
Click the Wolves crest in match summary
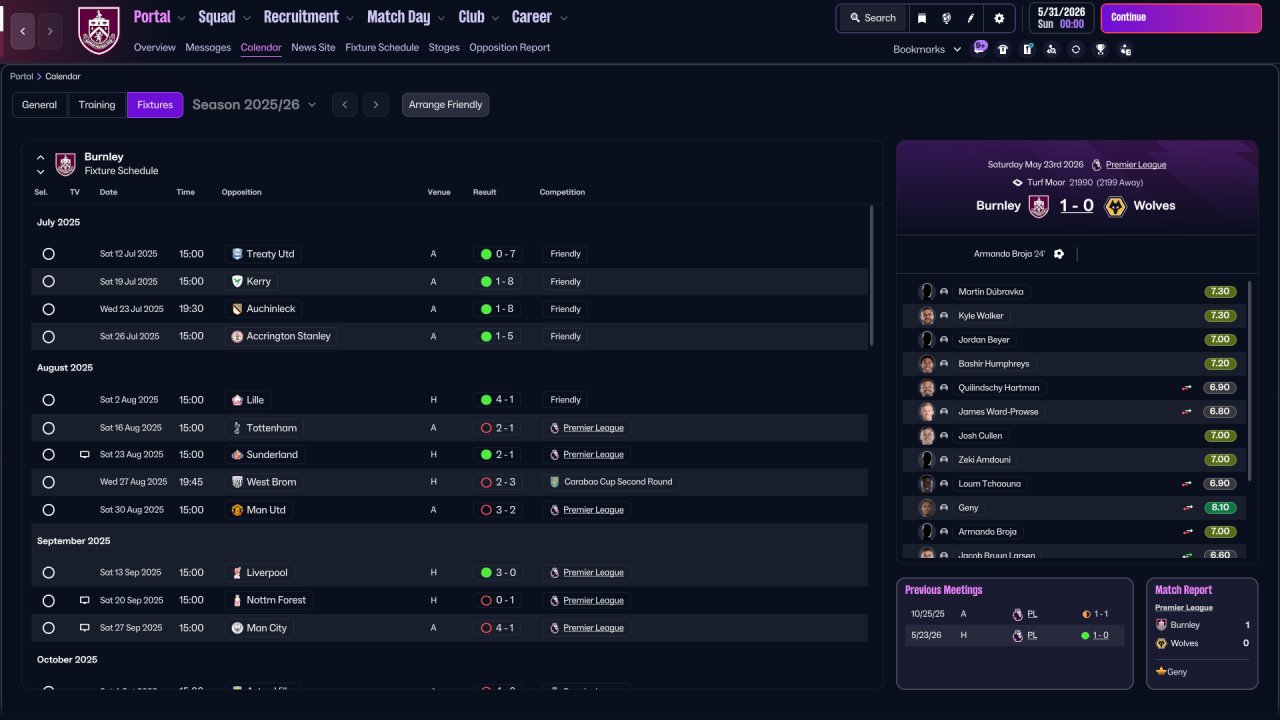point(1115,206)
